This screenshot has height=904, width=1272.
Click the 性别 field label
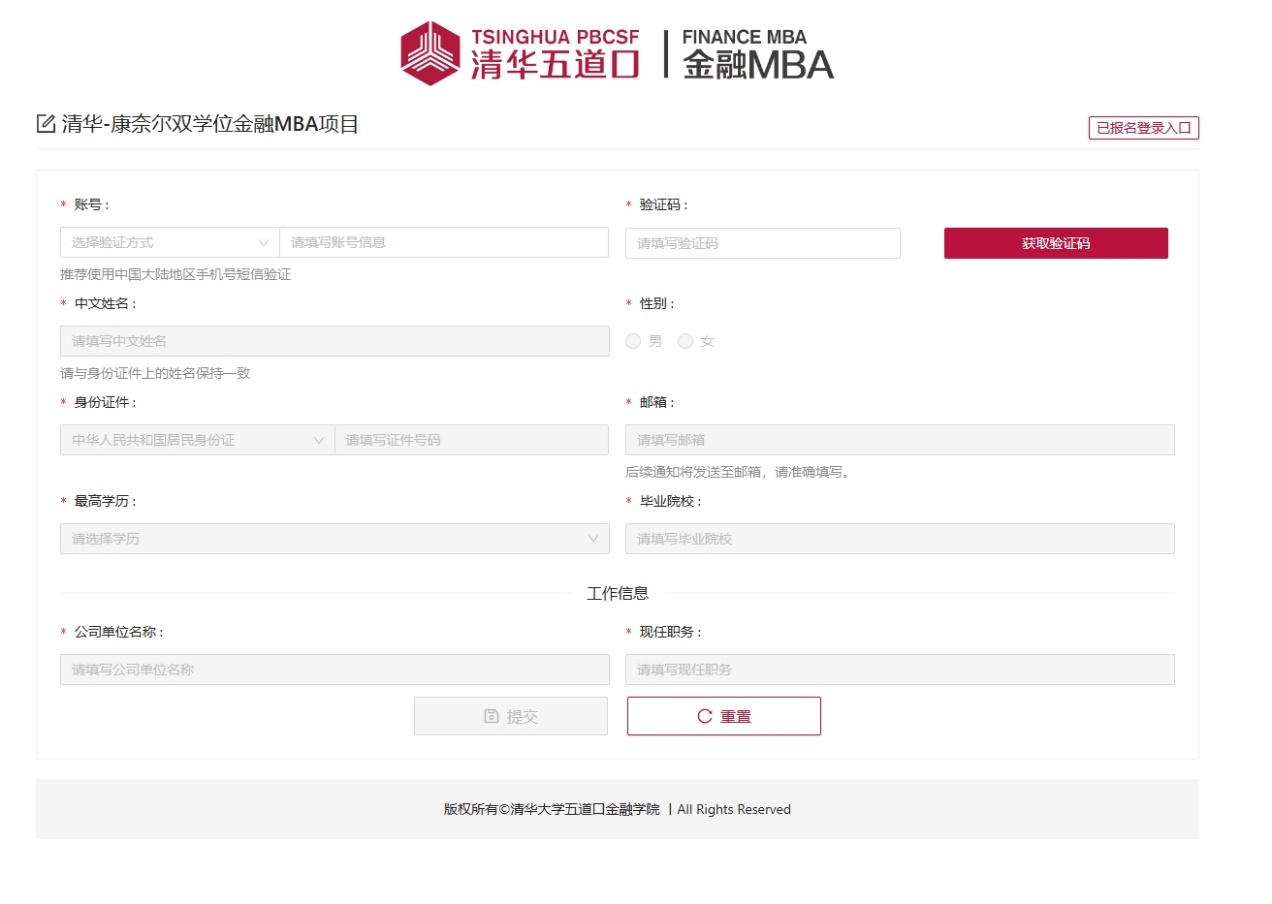click(657, 304)
